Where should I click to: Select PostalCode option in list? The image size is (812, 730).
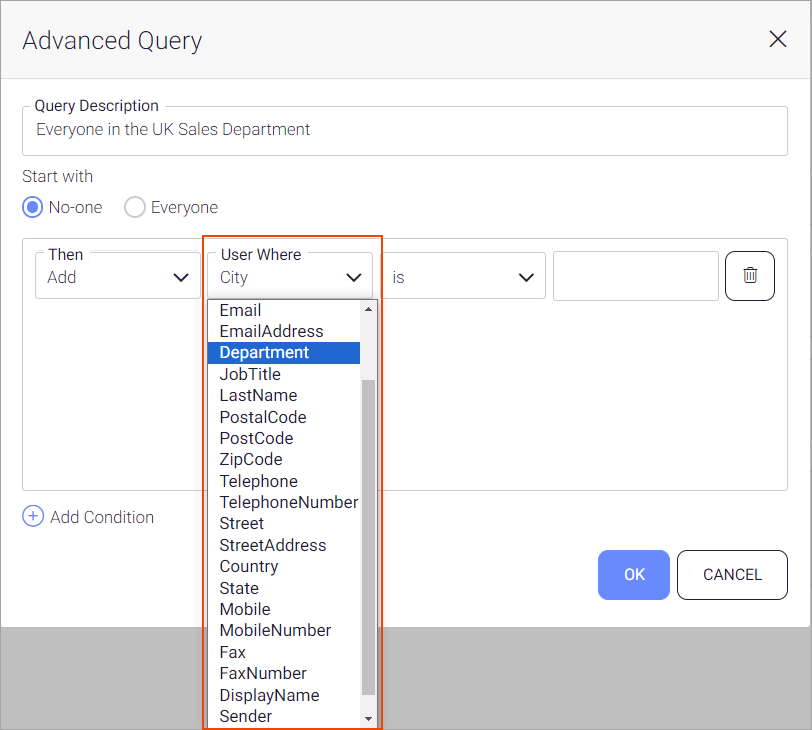tap(263, 417)
